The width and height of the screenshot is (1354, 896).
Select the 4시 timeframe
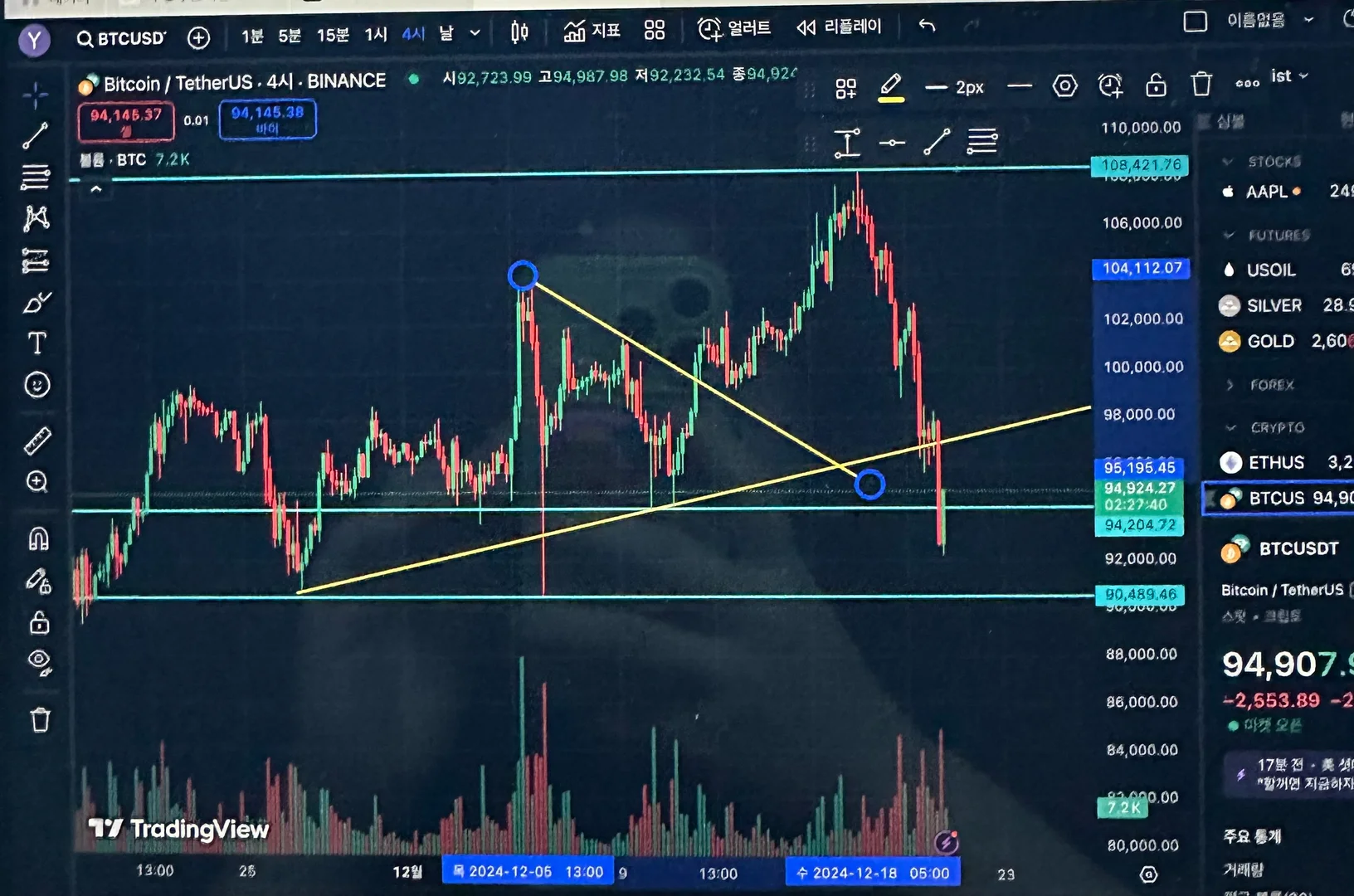413,34
